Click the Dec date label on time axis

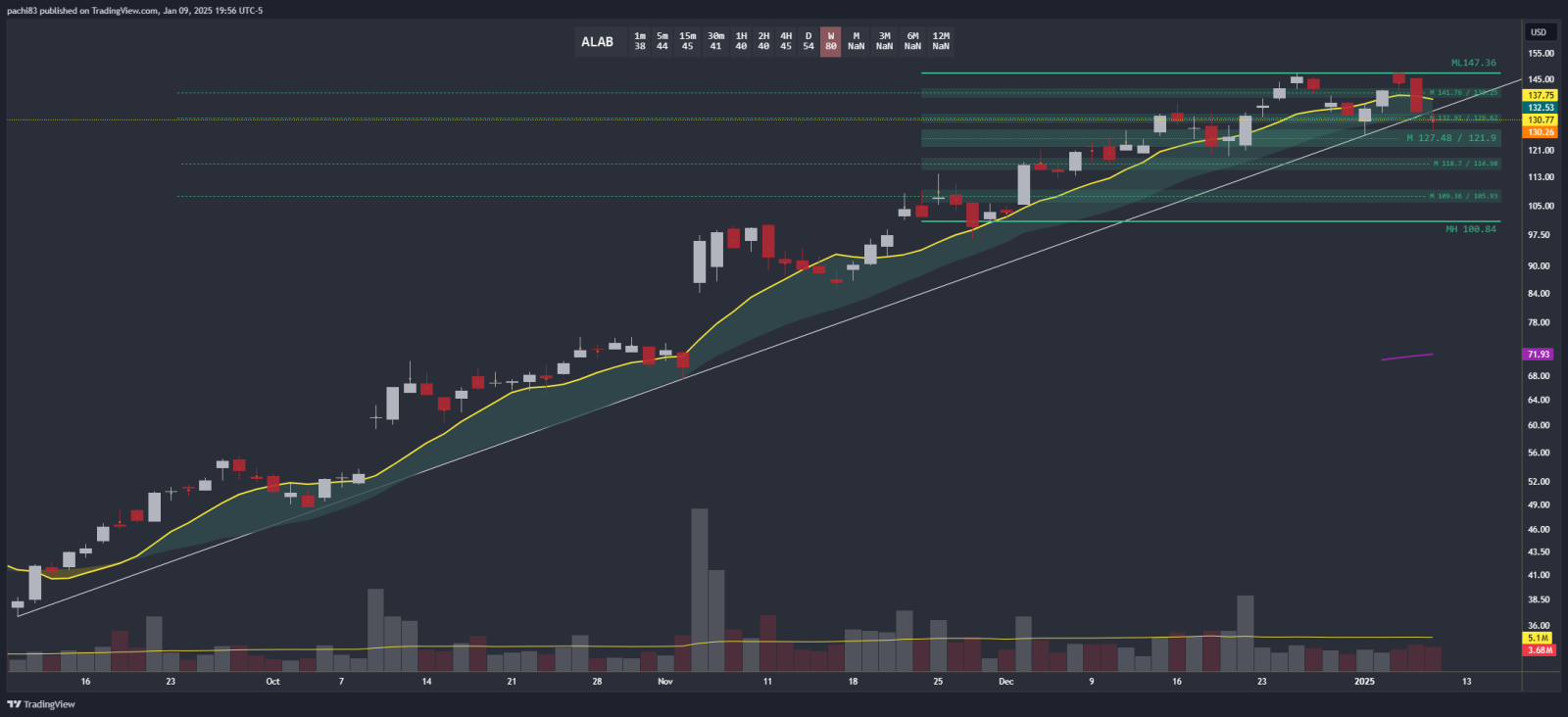click(x=1006, y=682)
